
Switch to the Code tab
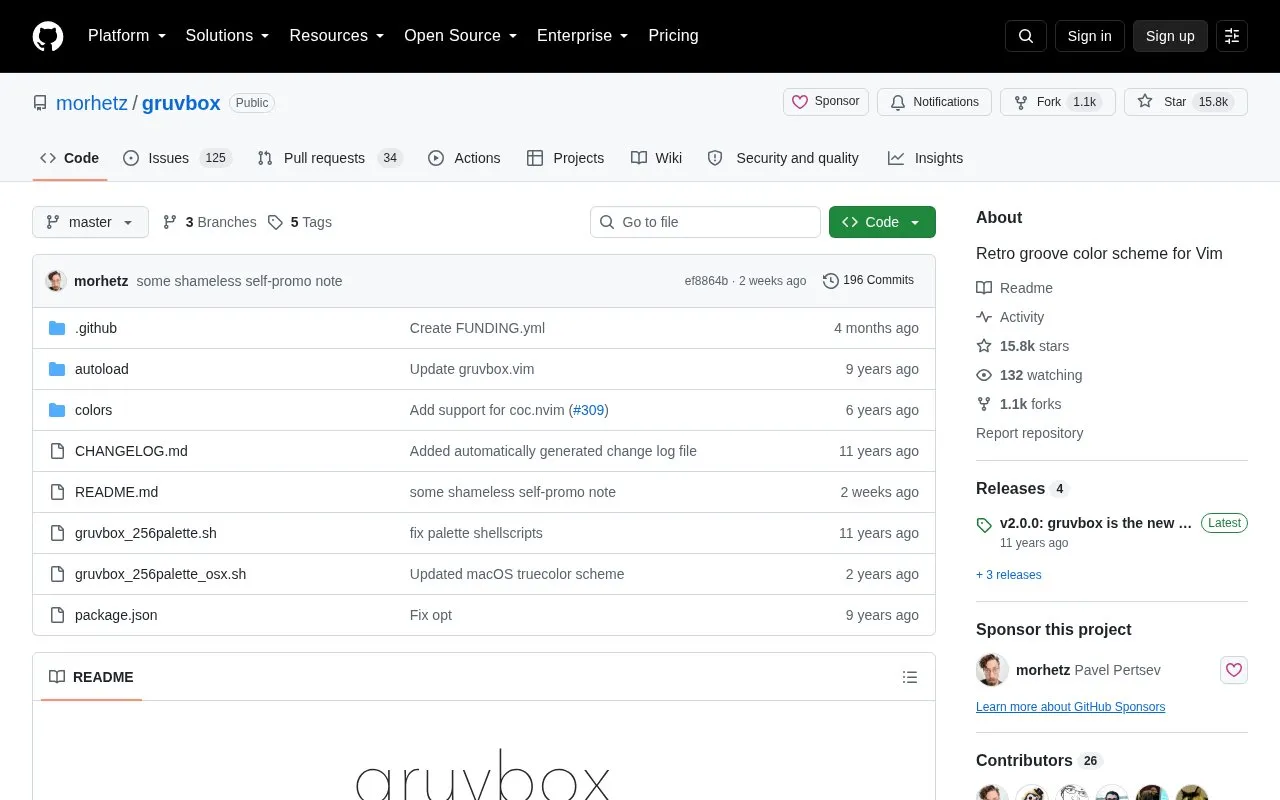70,158
